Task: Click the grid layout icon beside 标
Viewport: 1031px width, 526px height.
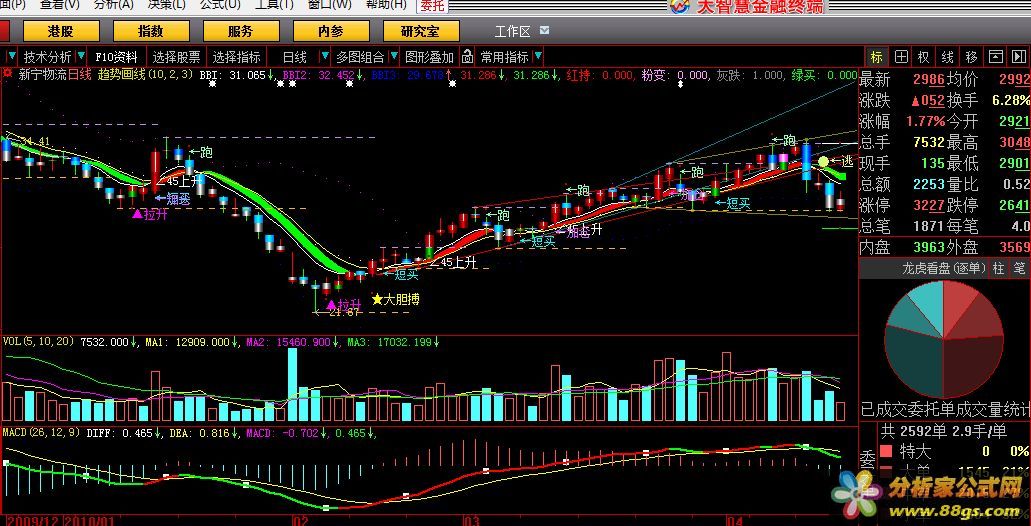Action: point(900,57)
